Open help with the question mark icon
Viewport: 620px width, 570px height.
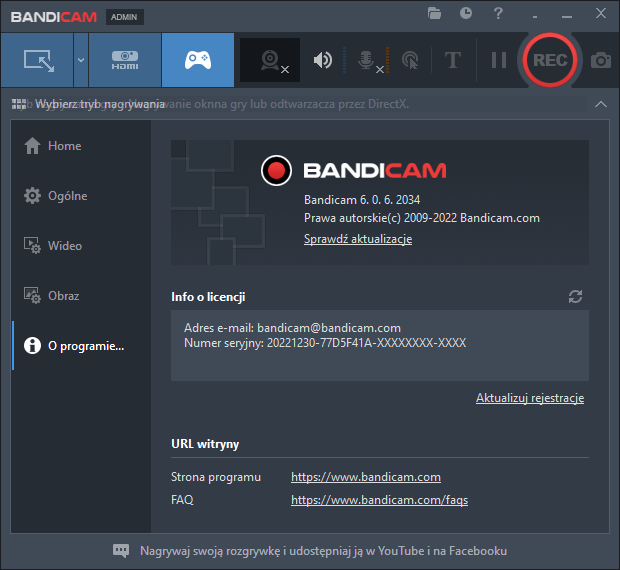[498, 13]
